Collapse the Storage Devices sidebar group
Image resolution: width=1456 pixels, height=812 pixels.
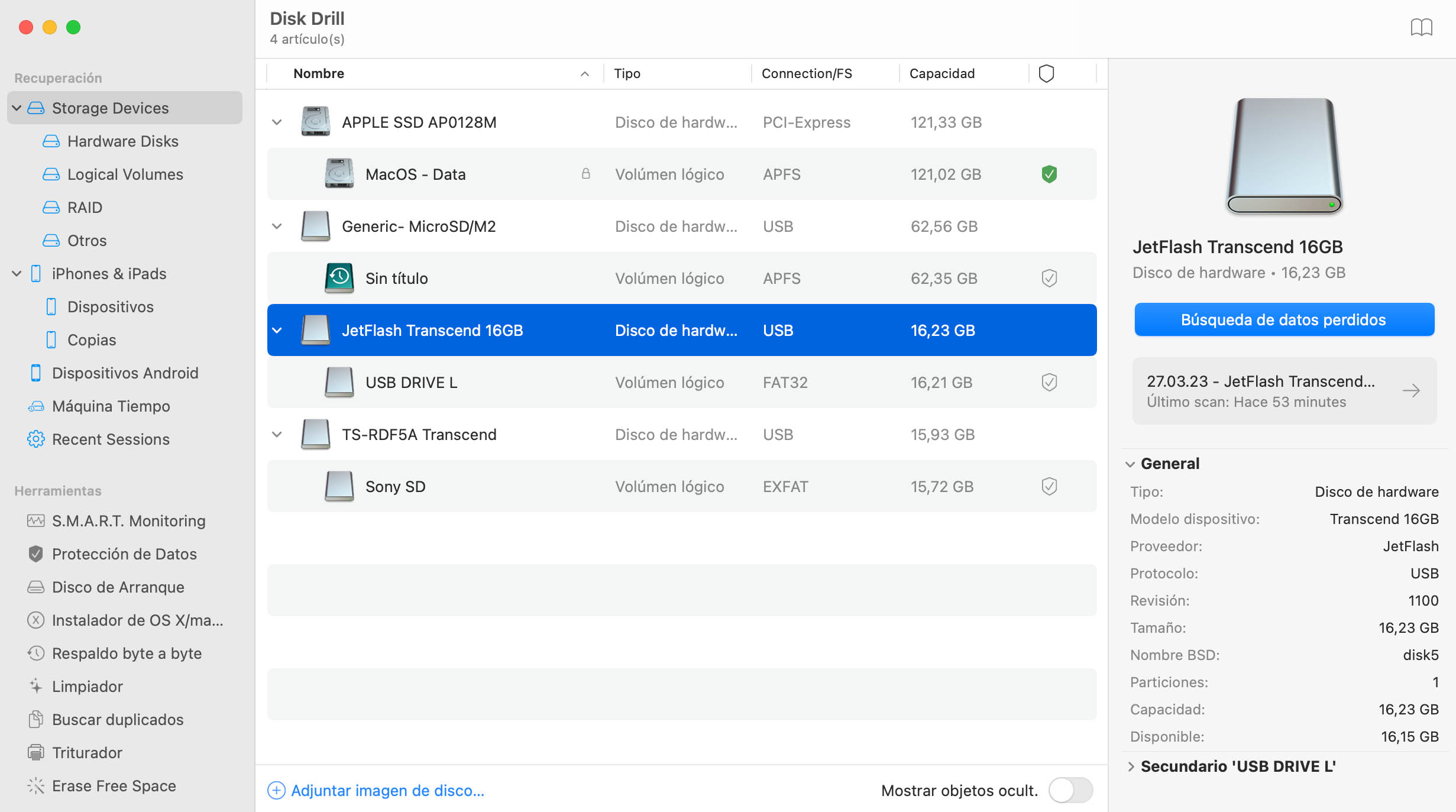pos(17,108)
